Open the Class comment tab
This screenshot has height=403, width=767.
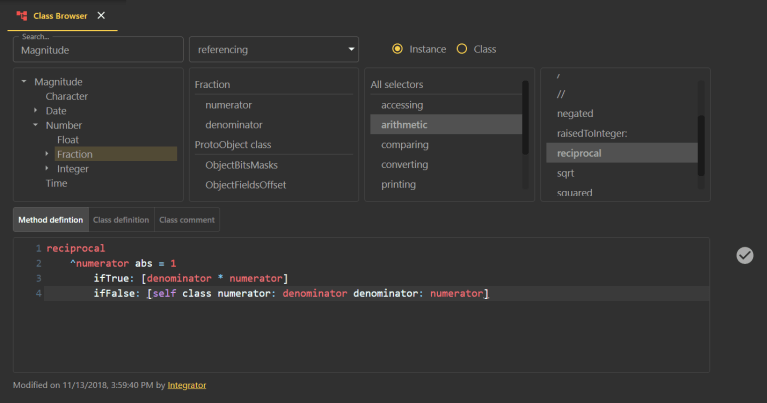[187, 220]
